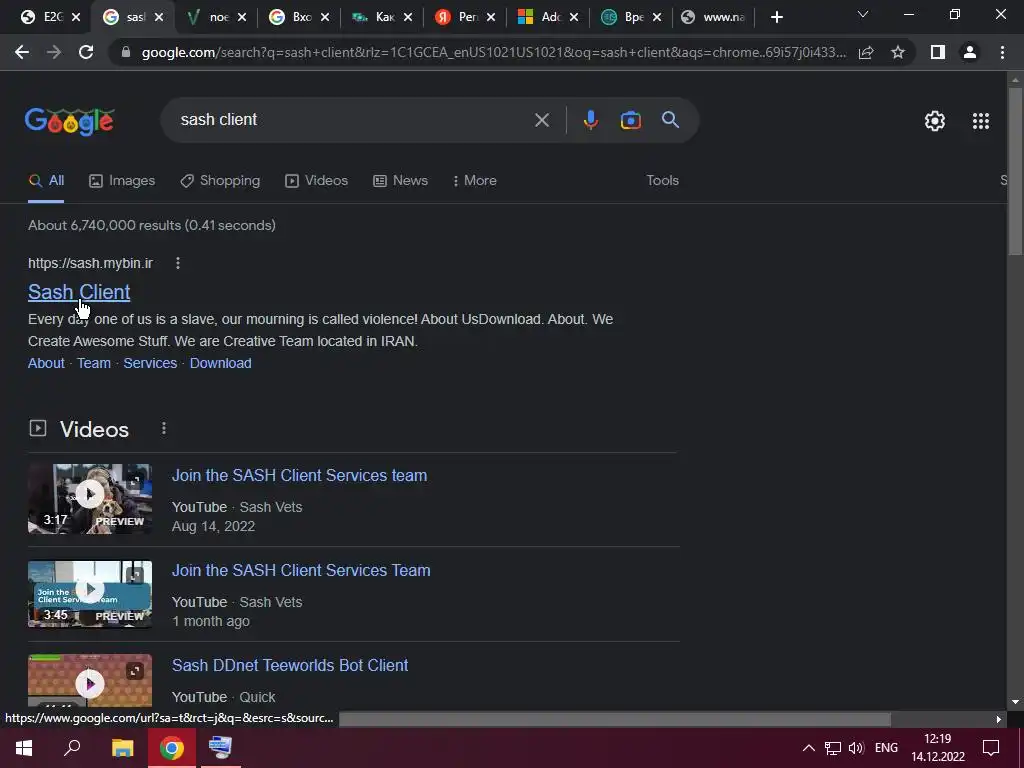Open the taskbar clock and date

pyautogui.click(x=938, y=748)
